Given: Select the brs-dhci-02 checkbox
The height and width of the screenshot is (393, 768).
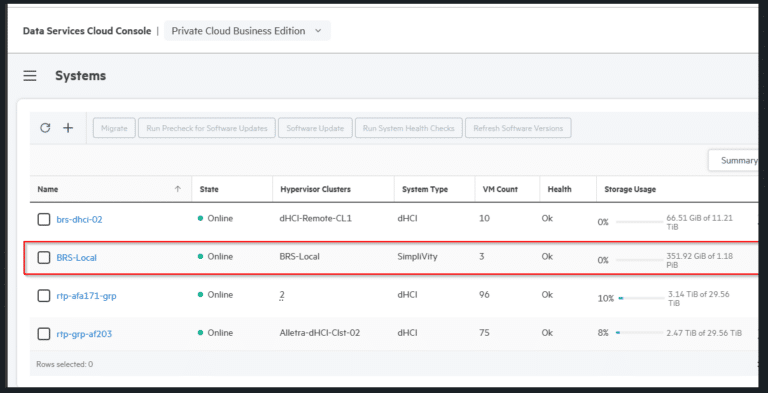Looking at the screenshot, I should [44, 220].
